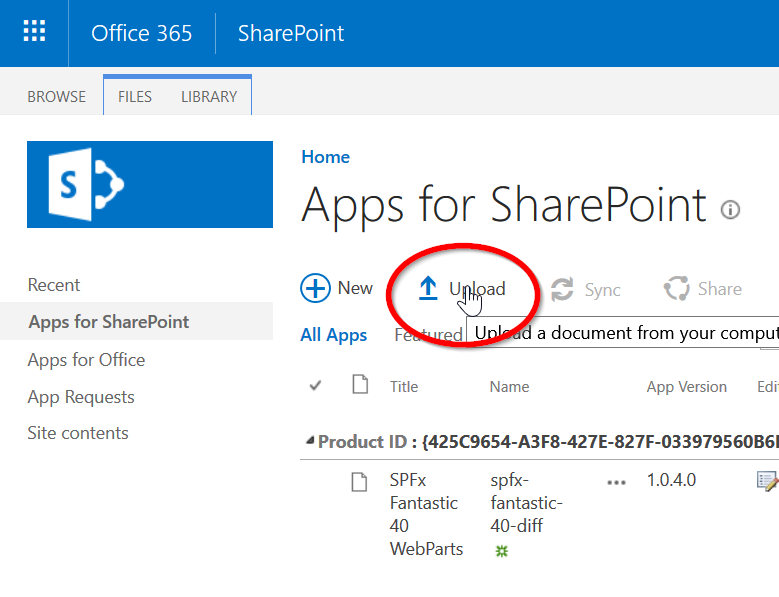Click the Upload arrow icon
Viewport: 779px width, 597px height.
(x=428, y=288)
